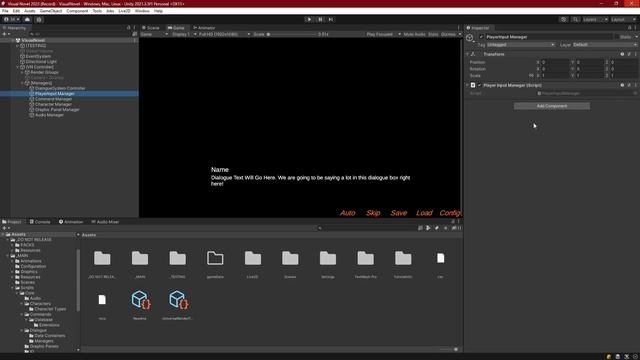
Task: Click the Load button in game view
Action: coord(424,213)
